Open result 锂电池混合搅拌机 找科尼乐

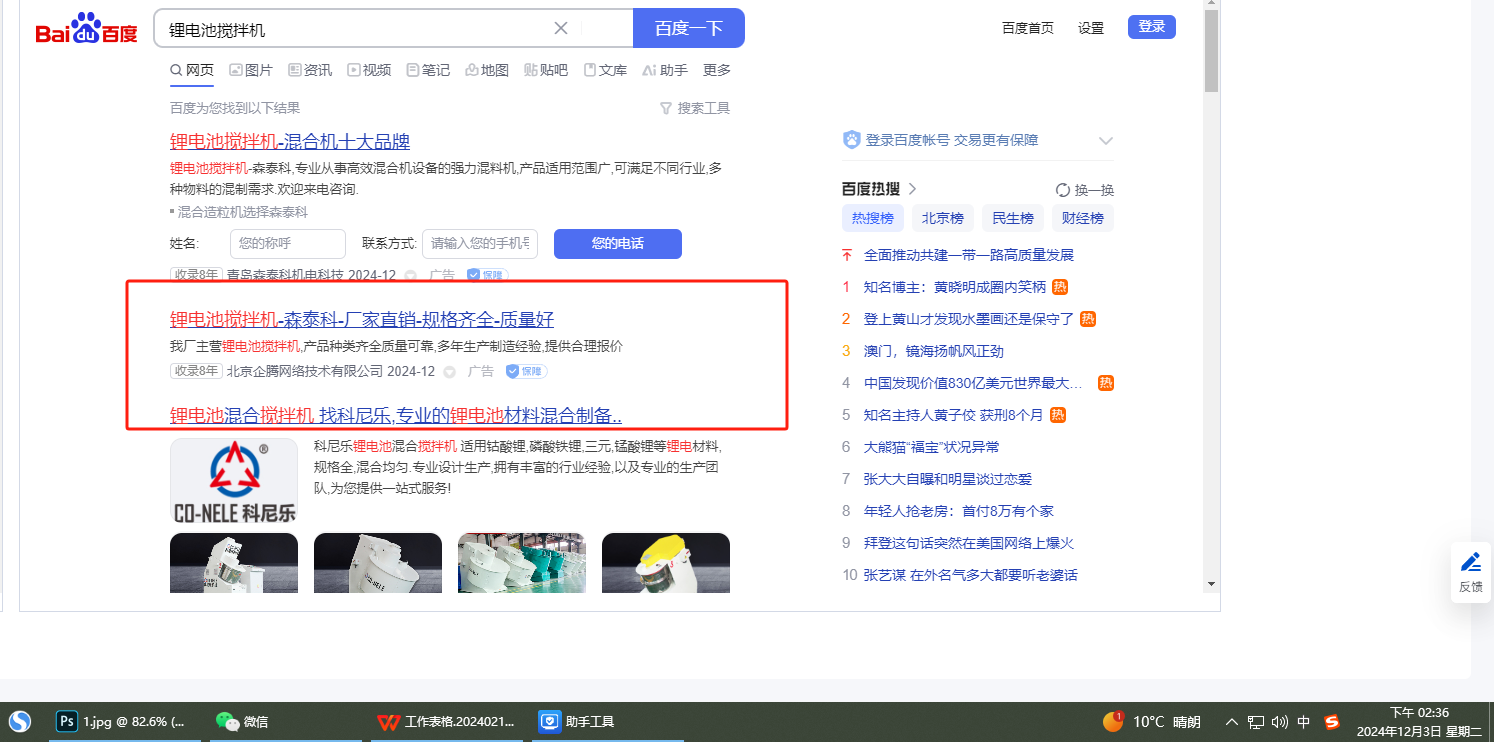point(396,415)
